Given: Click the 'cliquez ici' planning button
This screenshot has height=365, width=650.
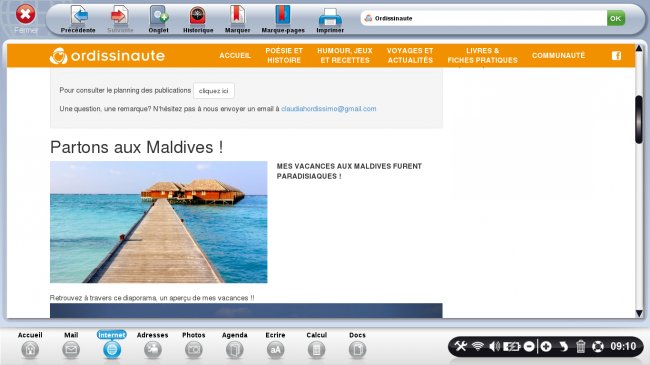Looking at the screenshot, I should (213, 91).
